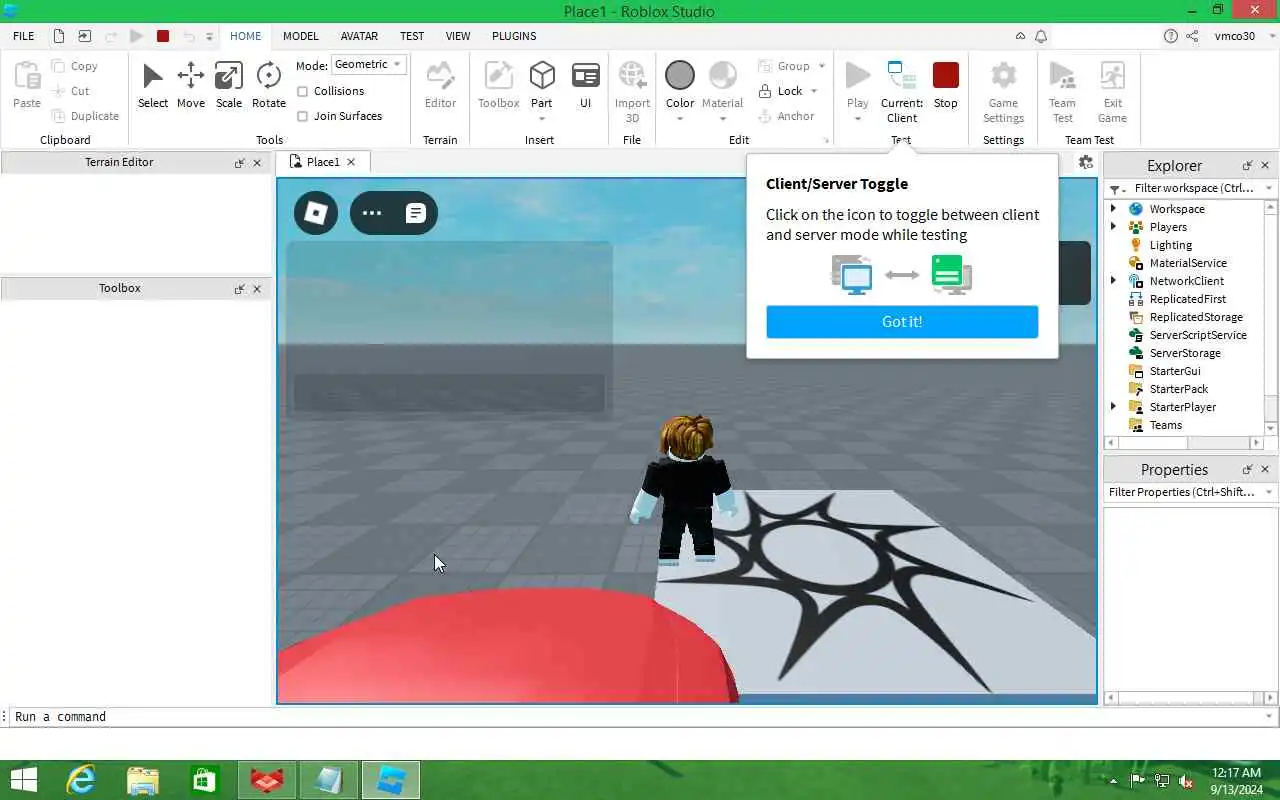Viewport: 1280px width, 800px height.
Task: Select the Select tool
Action: click(x=153, y=85)
